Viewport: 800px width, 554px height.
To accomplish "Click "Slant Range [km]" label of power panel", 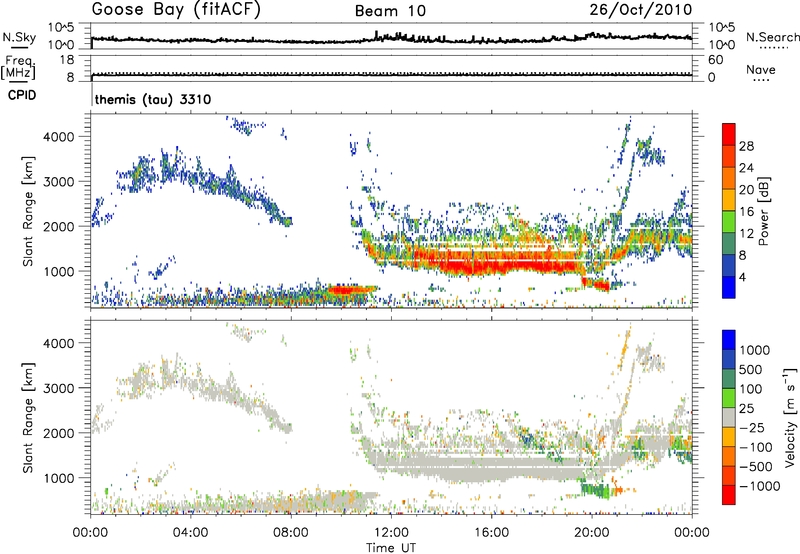I will click(x=28, y=211).
